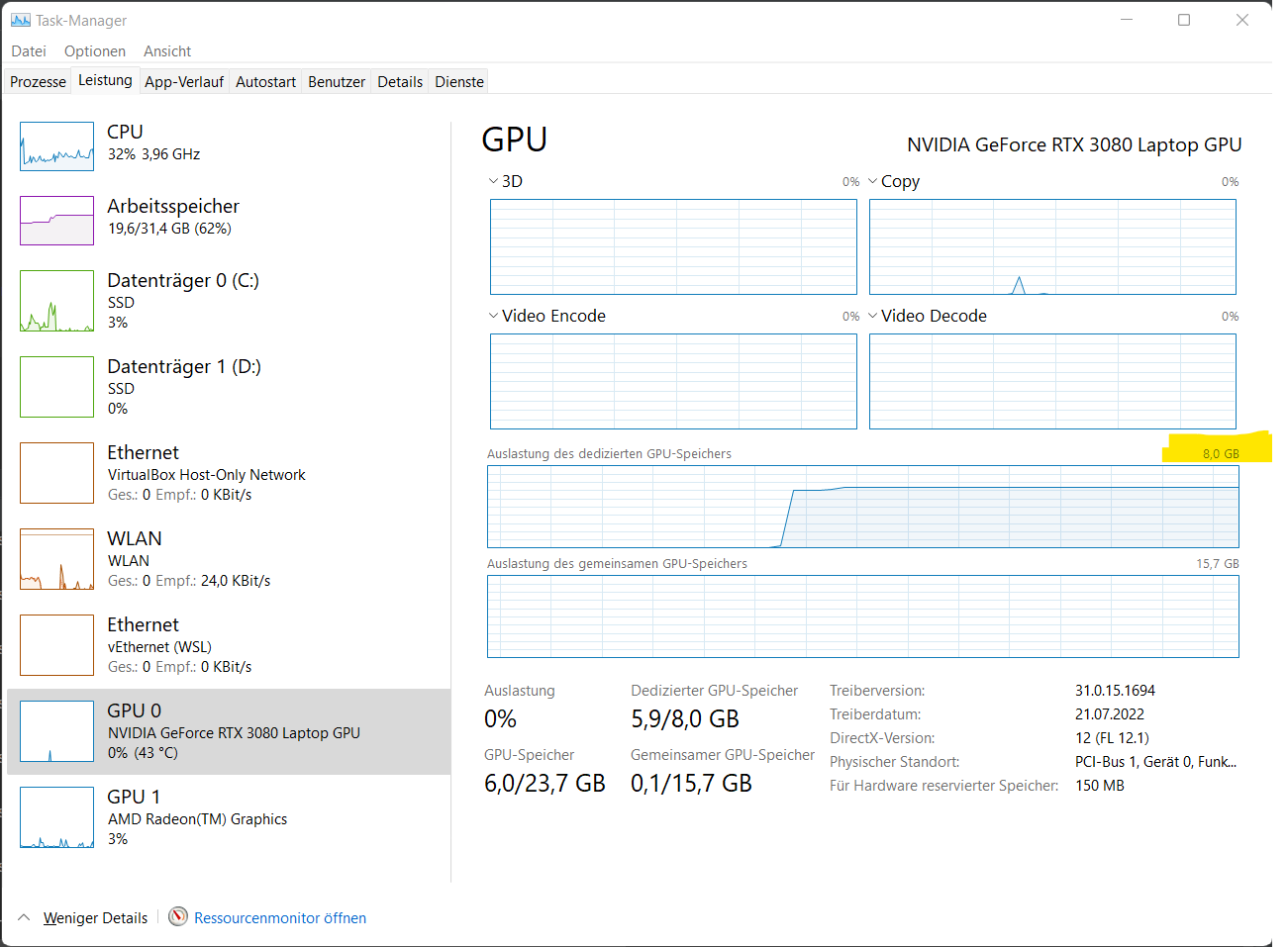Click the Weniger Details button
Viewport: 1288px width, 947px height.
pos(95,918)
